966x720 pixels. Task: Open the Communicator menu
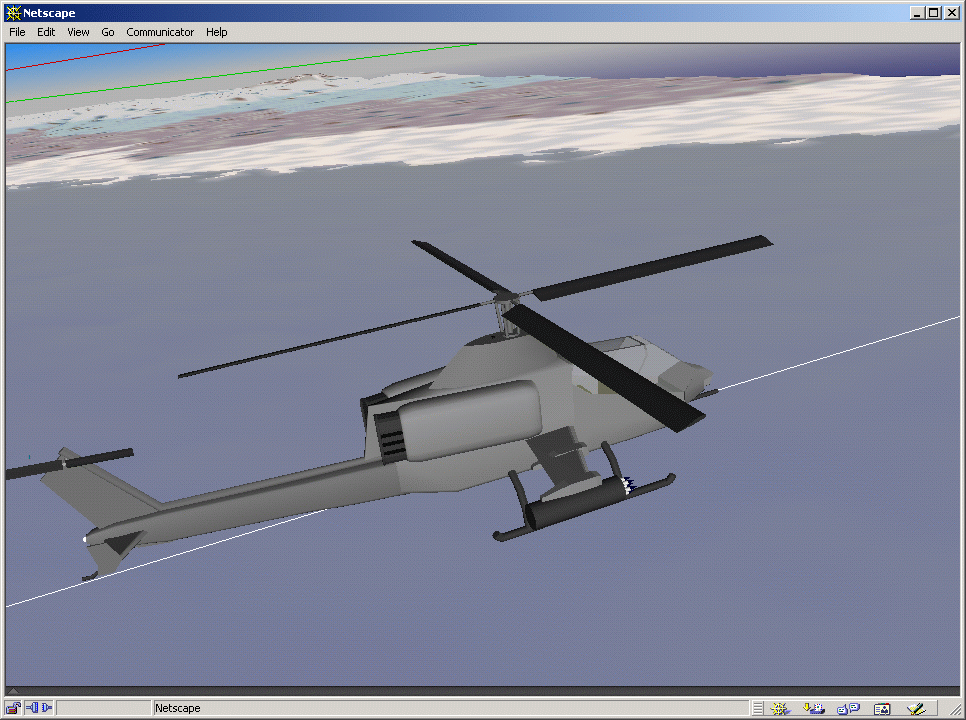pyautogui.click(x=160, y=32)
